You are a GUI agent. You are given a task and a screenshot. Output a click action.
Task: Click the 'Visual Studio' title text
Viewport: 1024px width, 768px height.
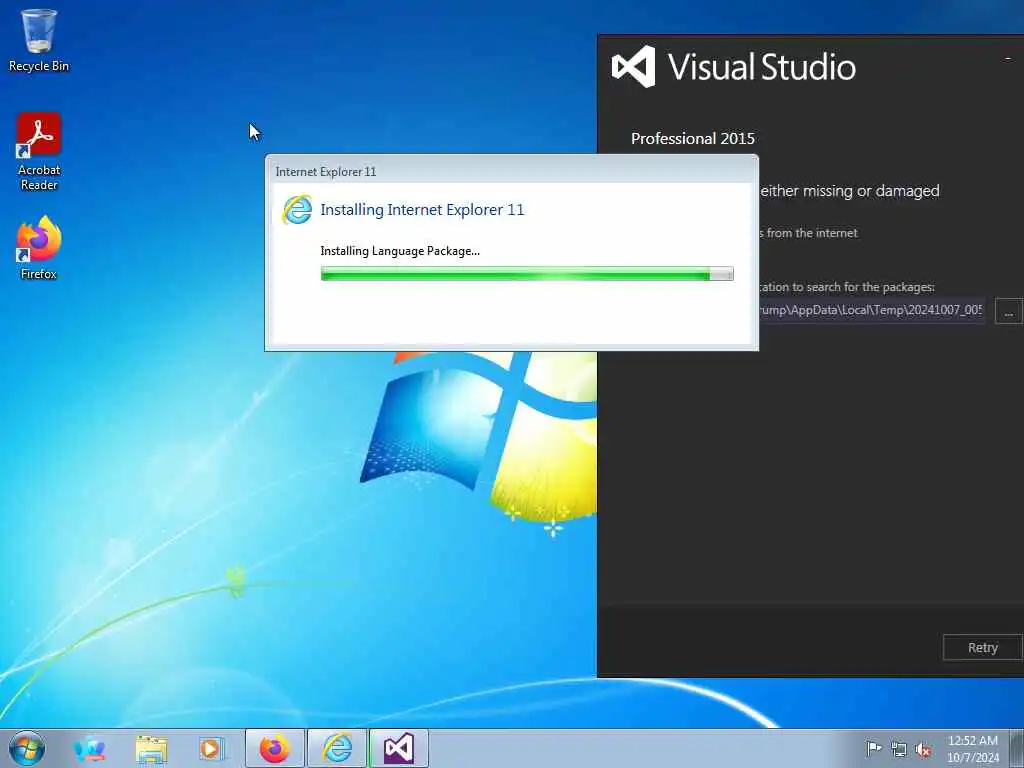click(x=761, y=67)
